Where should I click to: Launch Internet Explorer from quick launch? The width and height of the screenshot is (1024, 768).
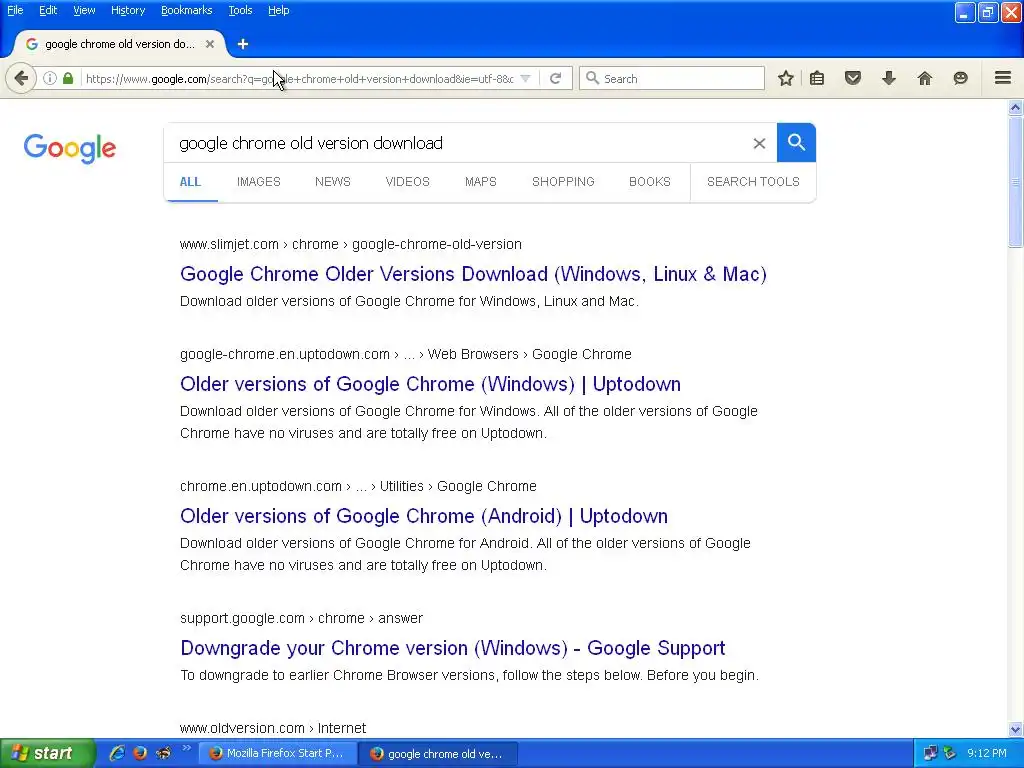pos(117,753)
